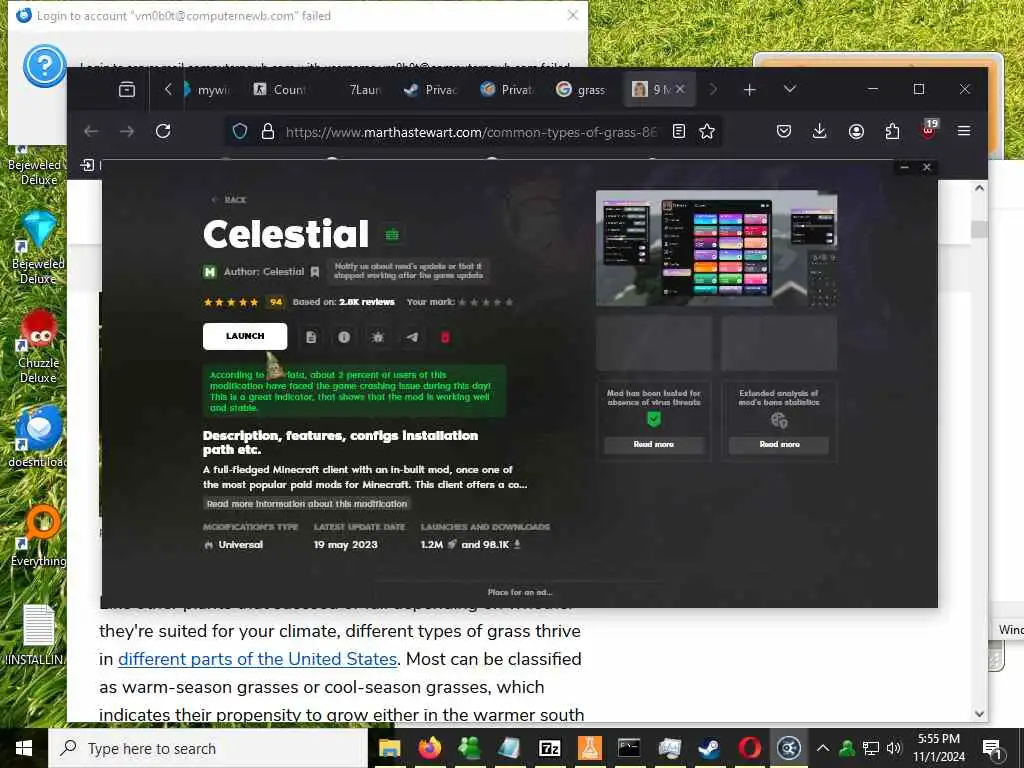Screen dimensions: 1024x768
Task: Open Firefox View icon
Action: click(x=127, y=89)
